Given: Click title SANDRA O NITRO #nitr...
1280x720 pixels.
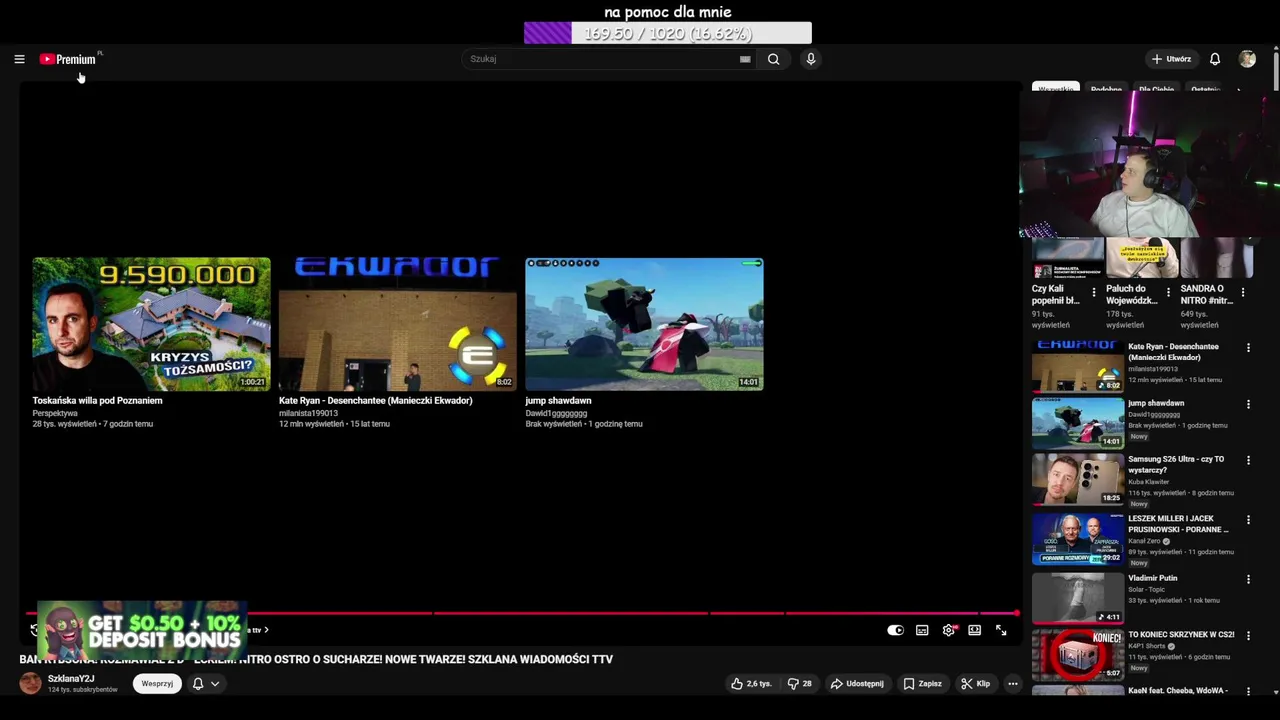Looking at the screenshot, I should coord(1206,294).
